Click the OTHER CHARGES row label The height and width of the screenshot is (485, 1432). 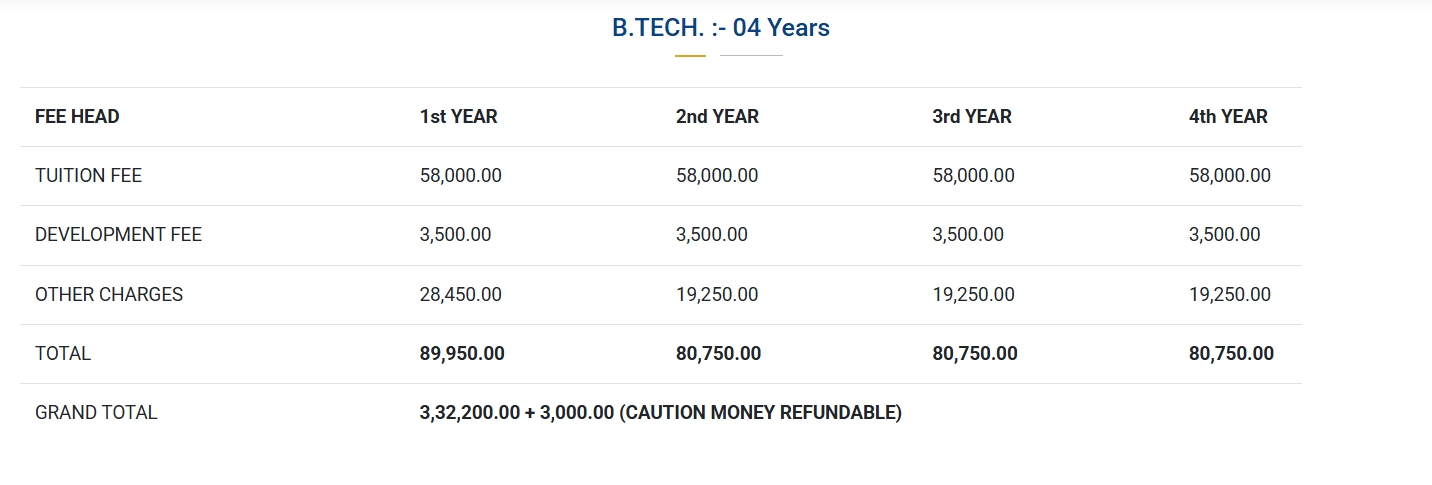point(109,295)
